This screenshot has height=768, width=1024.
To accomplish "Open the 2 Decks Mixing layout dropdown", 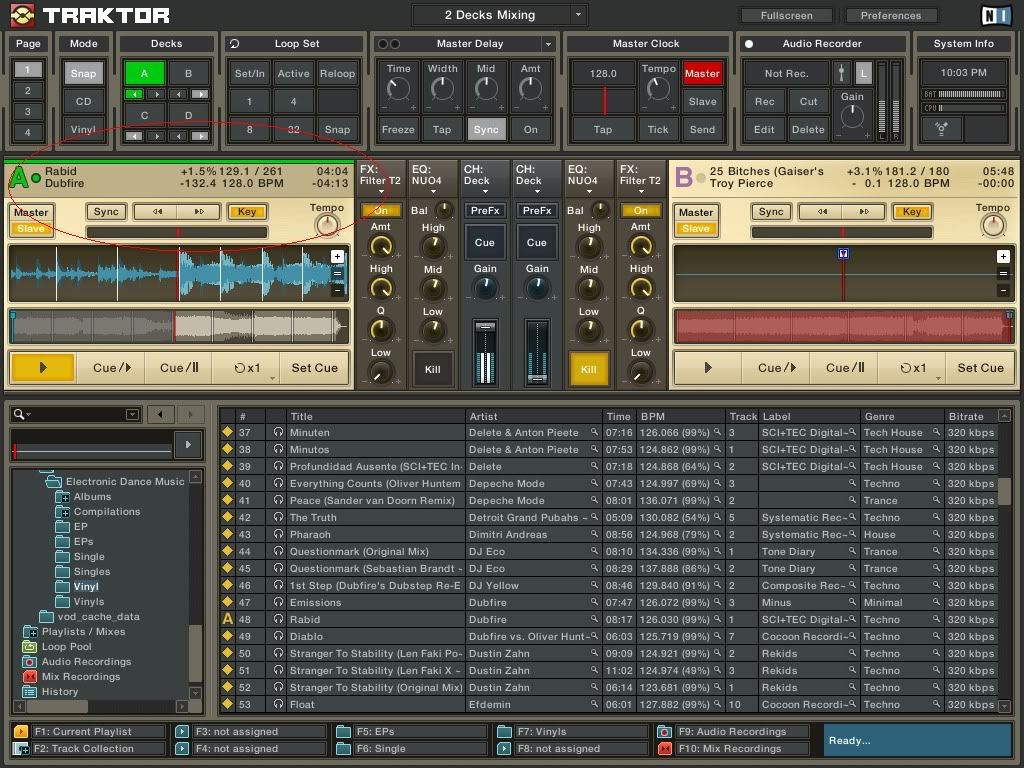I will click(x=578, y=15).
